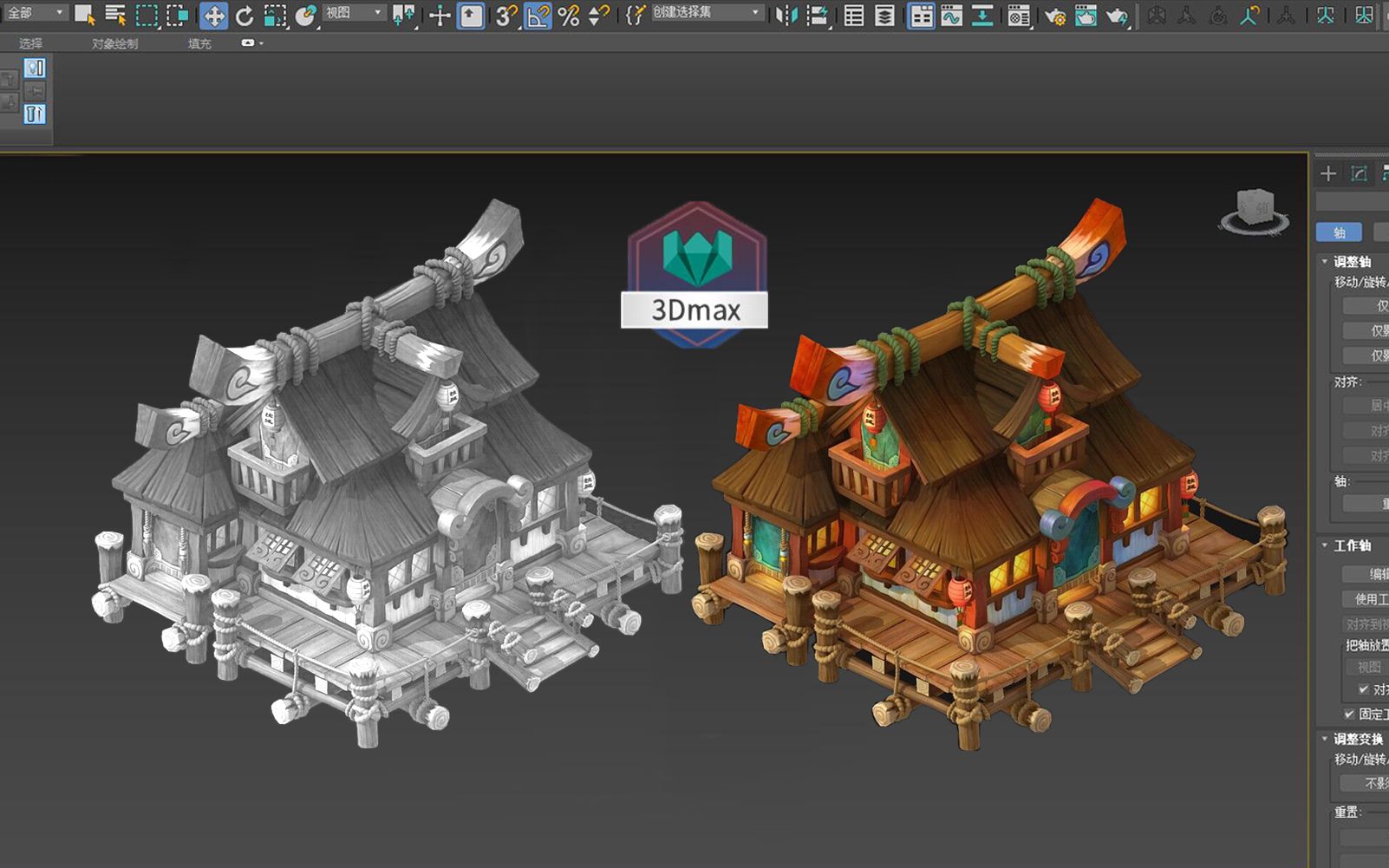The height and width of the screenshot is (868, 1389).
Task: Select the Mirror tool
Action: pyautogui.click(x=786, y=15)
